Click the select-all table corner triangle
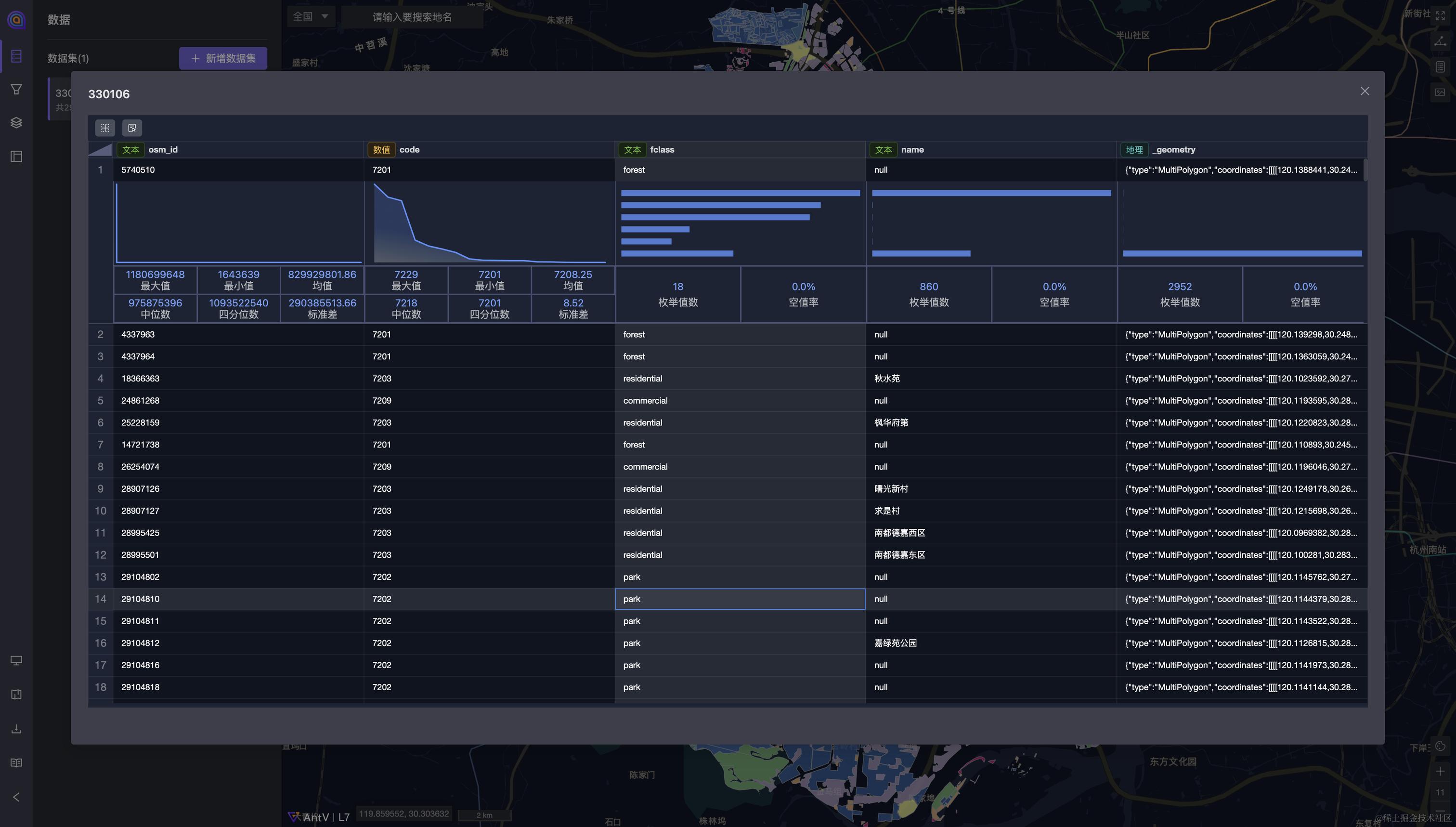The width and height of the screenshot is (1456, 827). pos(101,149)
